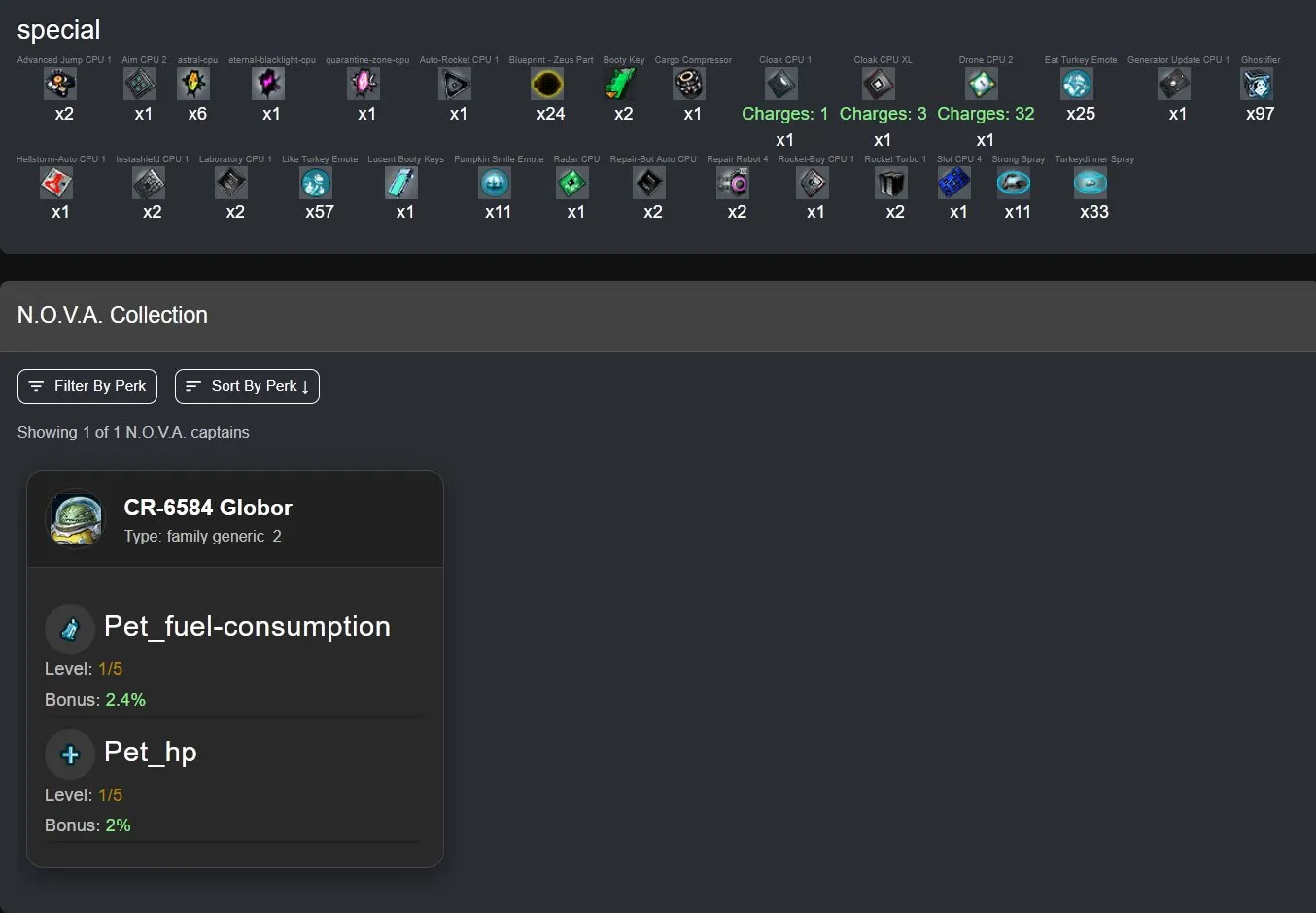The image size is (1316, 913).
Task: Click the Type: family generic_2 label
Action: point(202,536)
